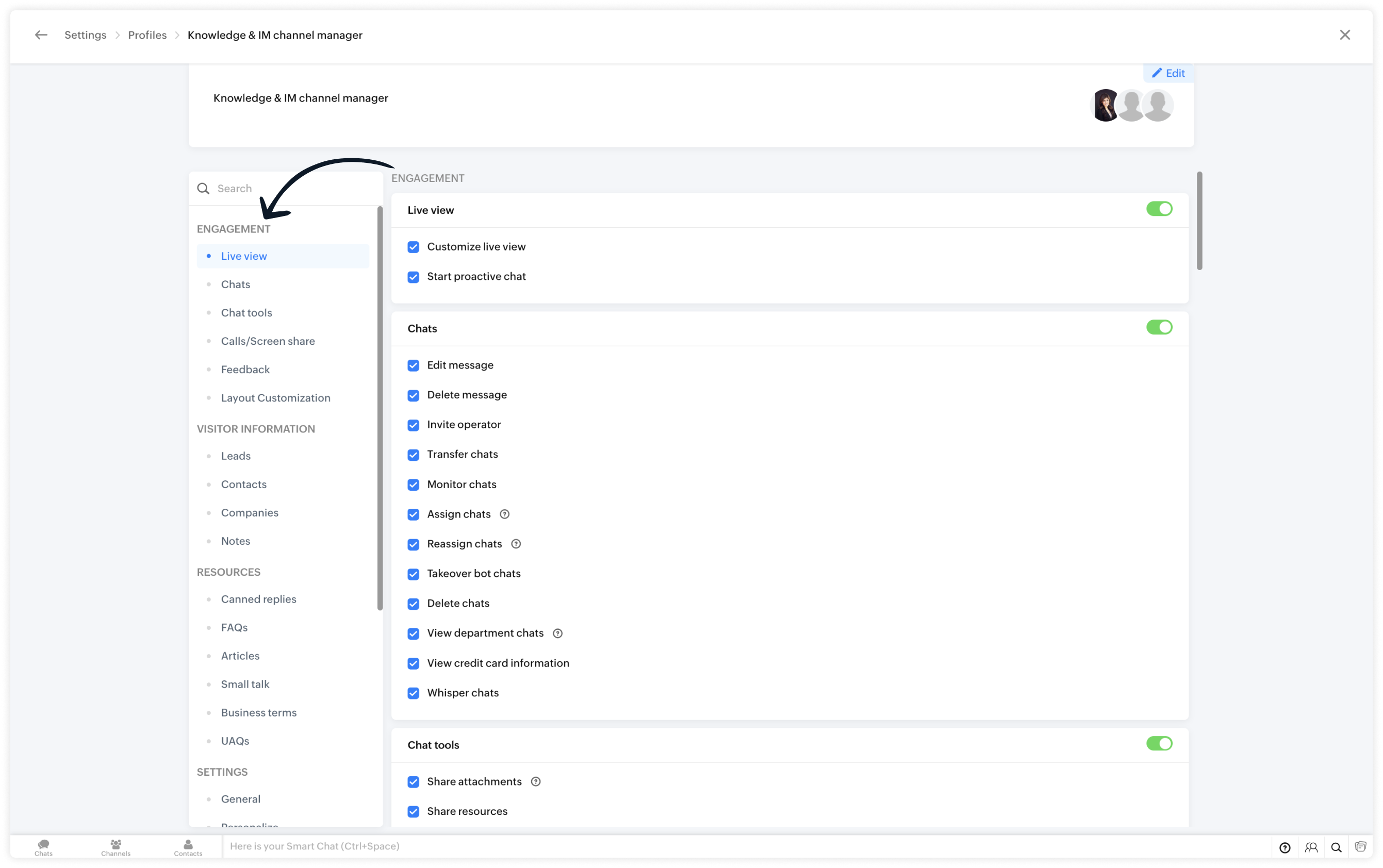Go to Layout Customization section
1383x868 pixels.
pyautogui.click(x=276, y=398)
